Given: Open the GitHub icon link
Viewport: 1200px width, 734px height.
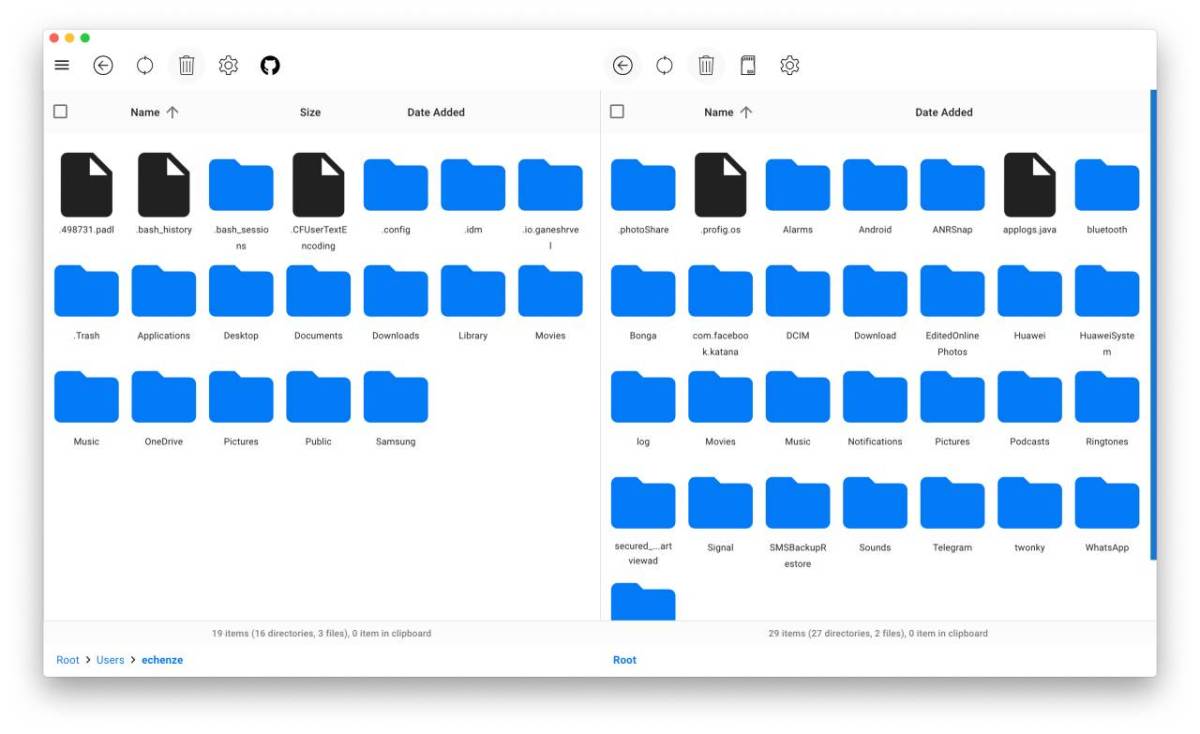Looking at the screenshot, I should 270,65.
